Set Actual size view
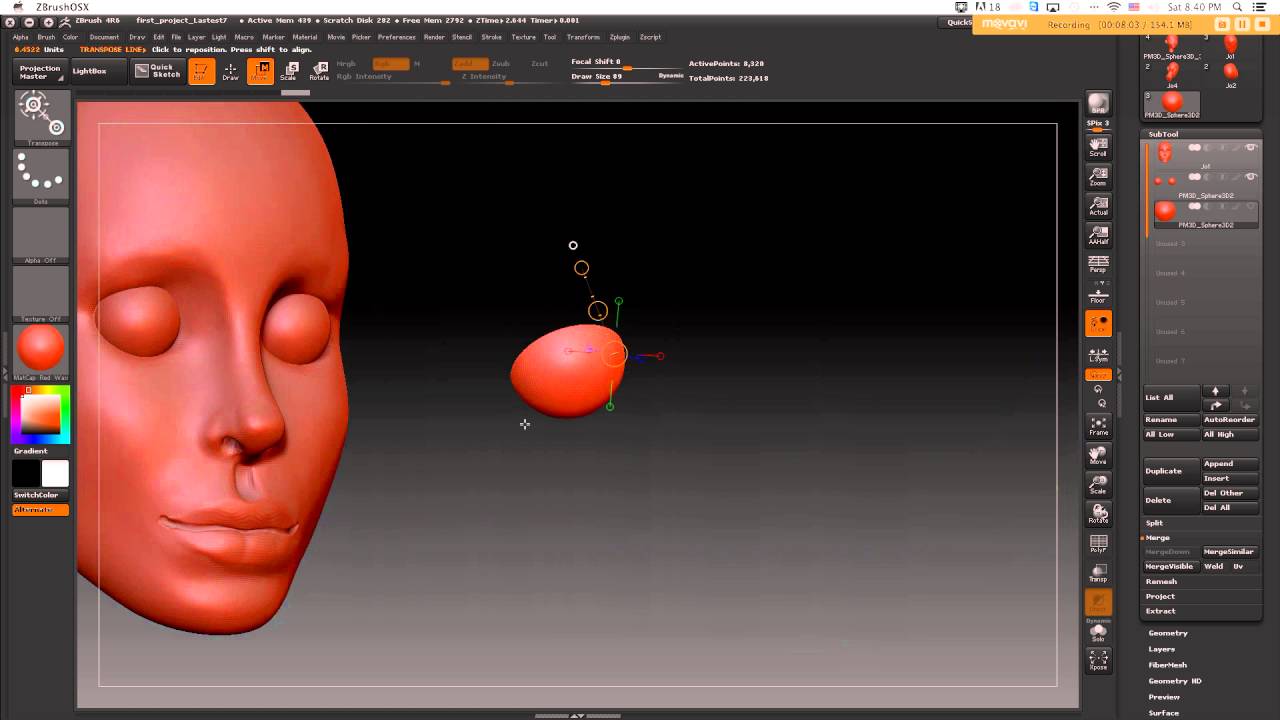This screenshot has height=720, width=1280. coord(1098,206)
